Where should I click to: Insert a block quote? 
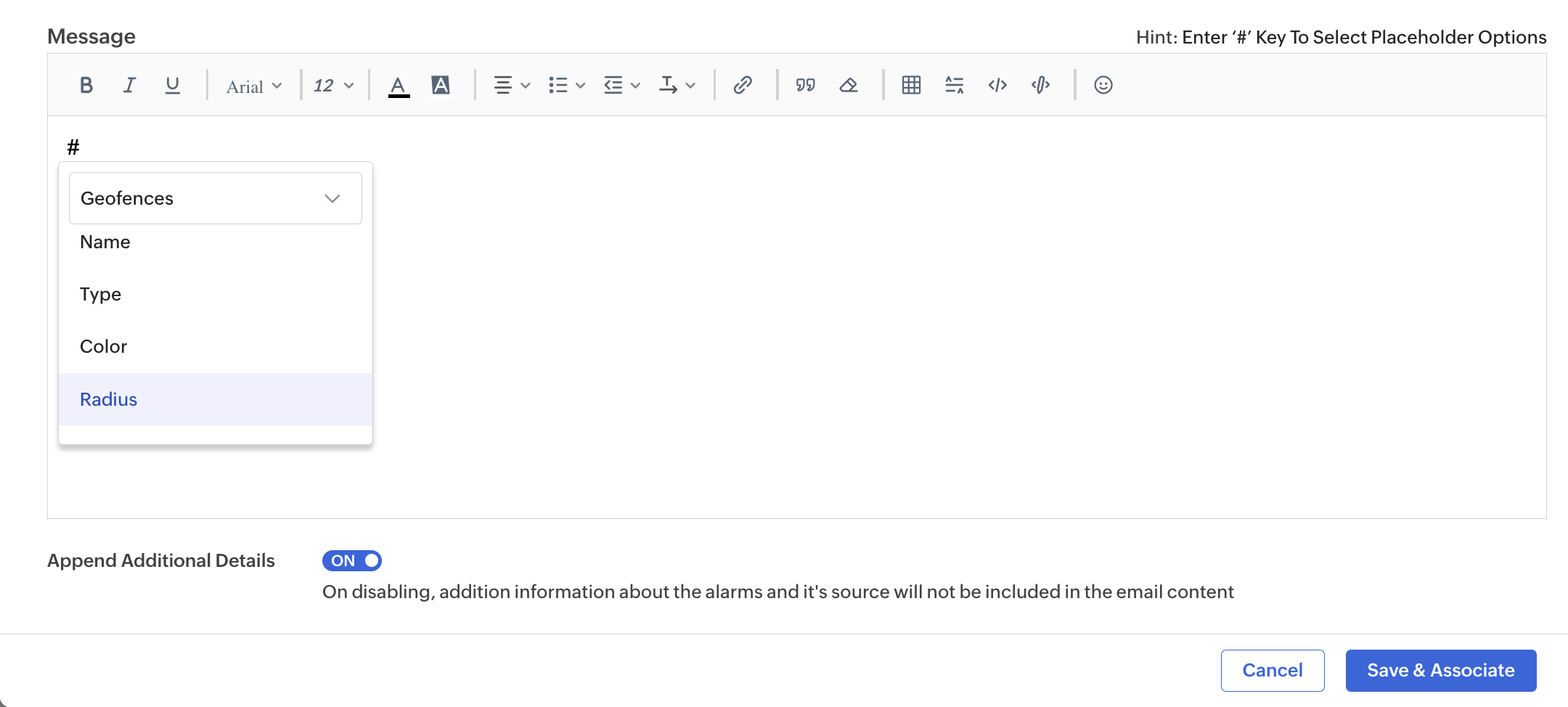tap(805, 85)
